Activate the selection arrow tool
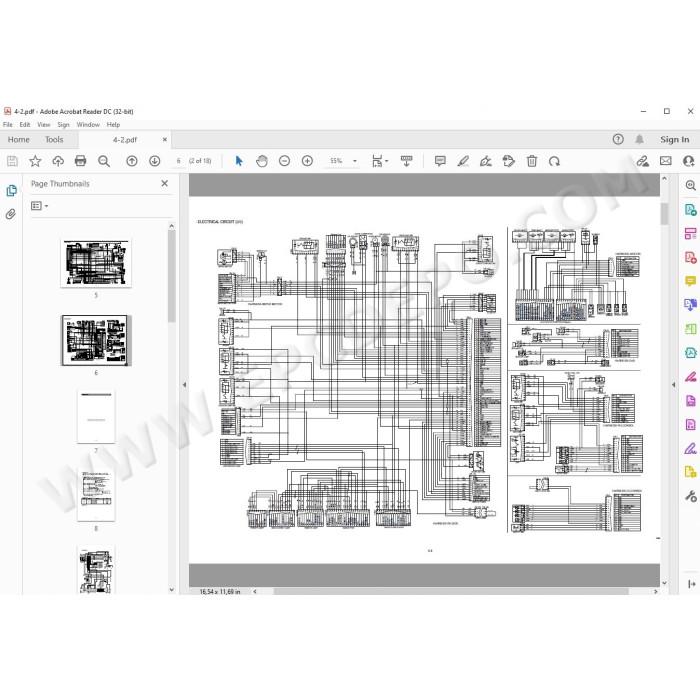Image resolution: width=700 pixels, height=700 pixels. click(239, 161)
